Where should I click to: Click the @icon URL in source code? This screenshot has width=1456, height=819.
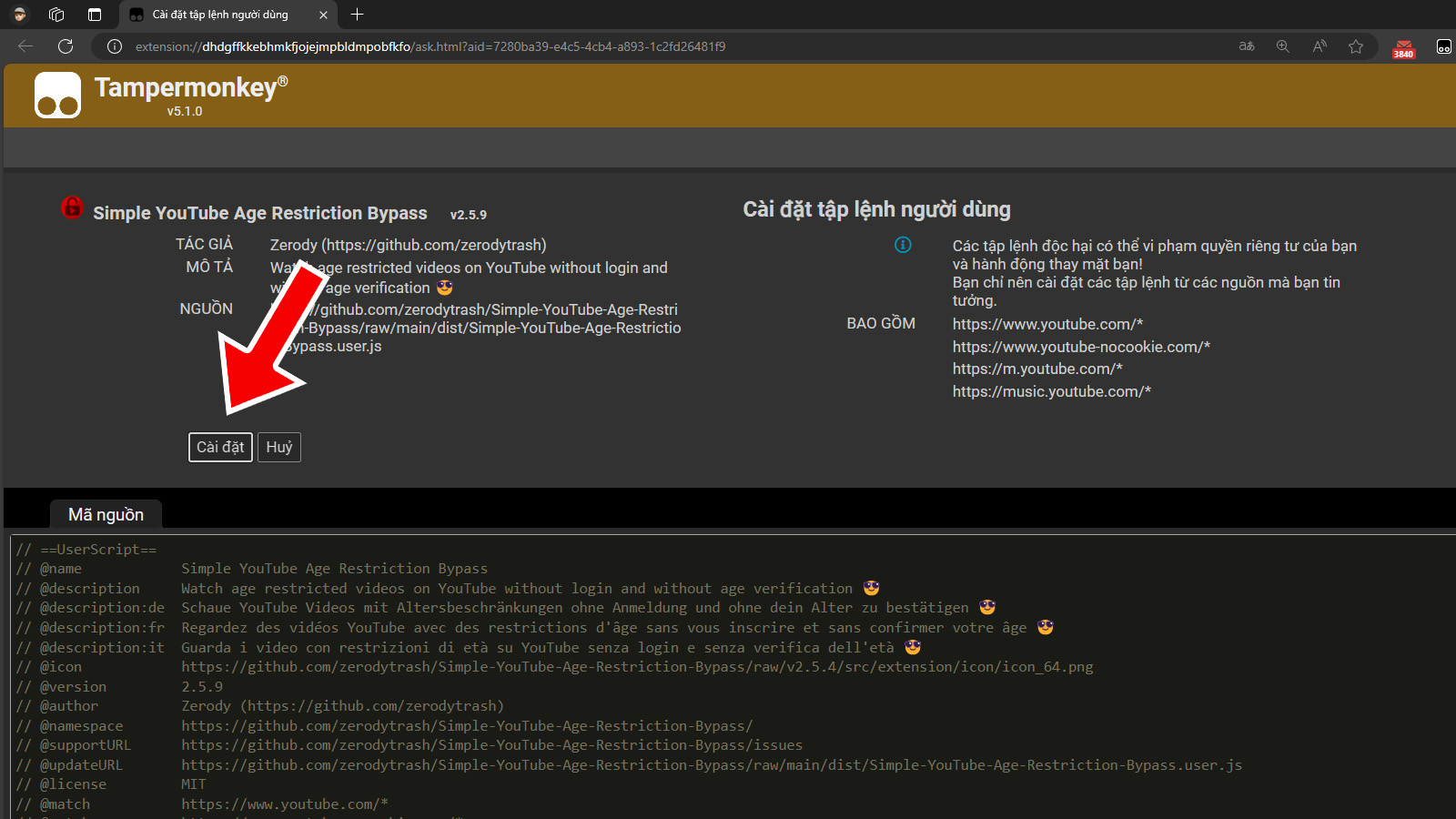[x=637, y=667]
